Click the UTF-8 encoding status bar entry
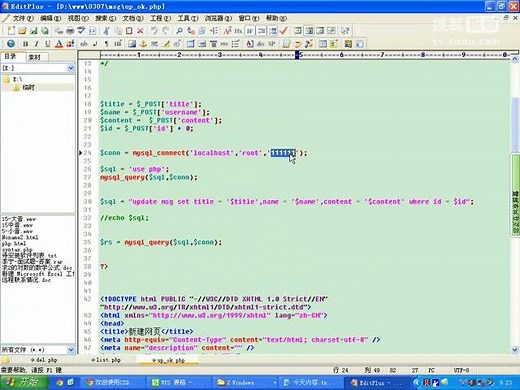 point(461,370)
